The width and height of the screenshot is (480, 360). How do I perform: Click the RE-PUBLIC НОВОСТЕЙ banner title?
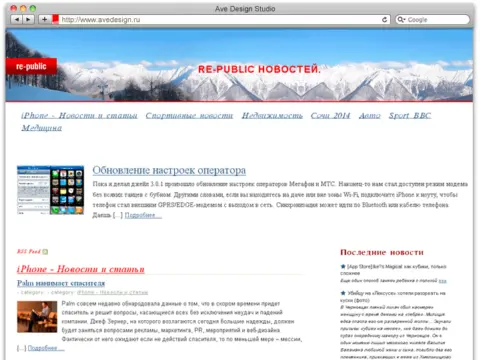click(259, 69)
